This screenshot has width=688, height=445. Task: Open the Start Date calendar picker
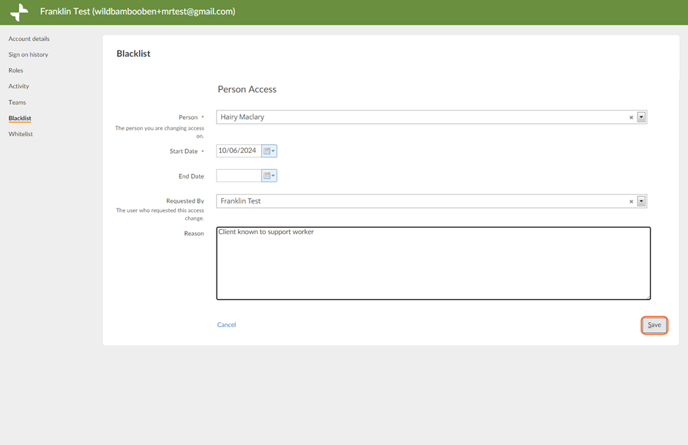pyautogui.click(x=269, y=151)
